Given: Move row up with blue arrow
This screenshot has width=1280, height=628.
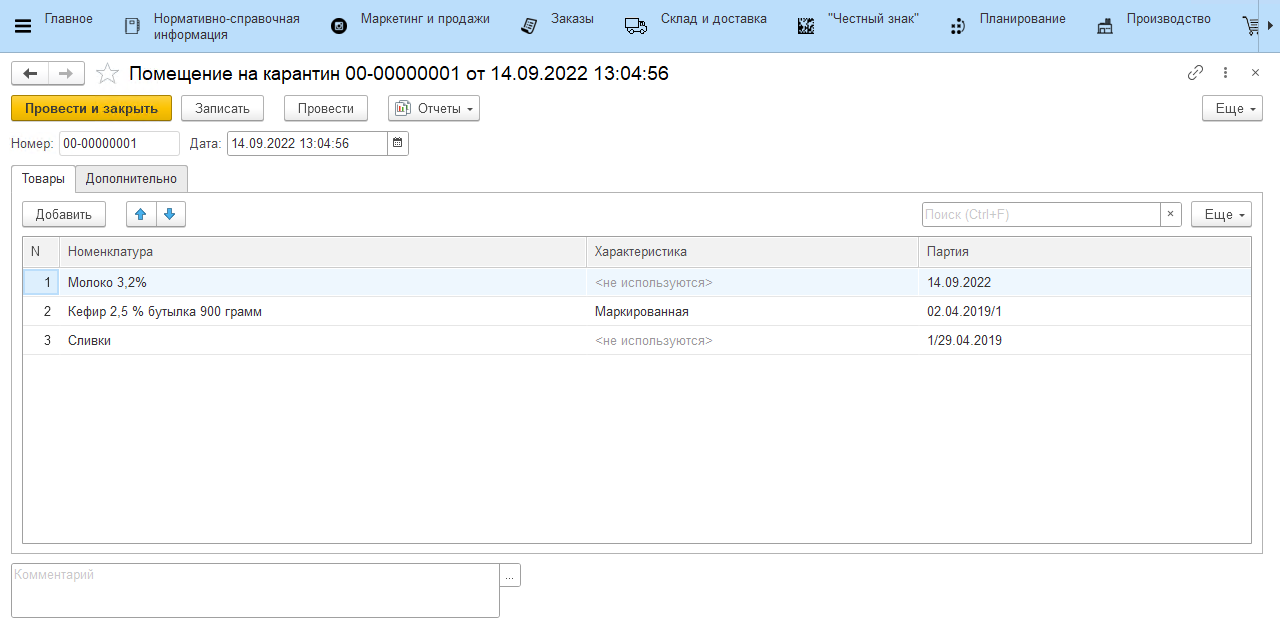Looking at the screenshot, I should point(141,214).
